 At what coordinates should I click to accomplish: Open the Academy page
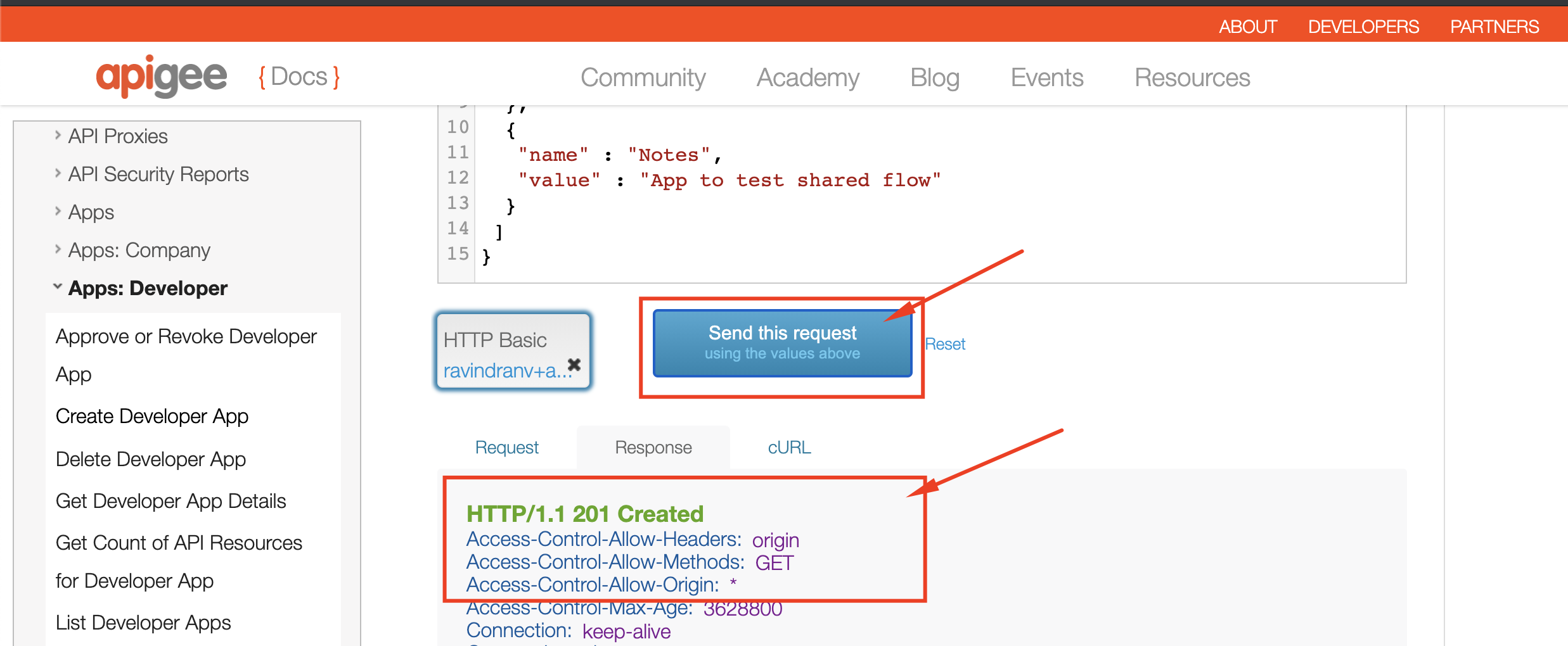coord(808,77)
